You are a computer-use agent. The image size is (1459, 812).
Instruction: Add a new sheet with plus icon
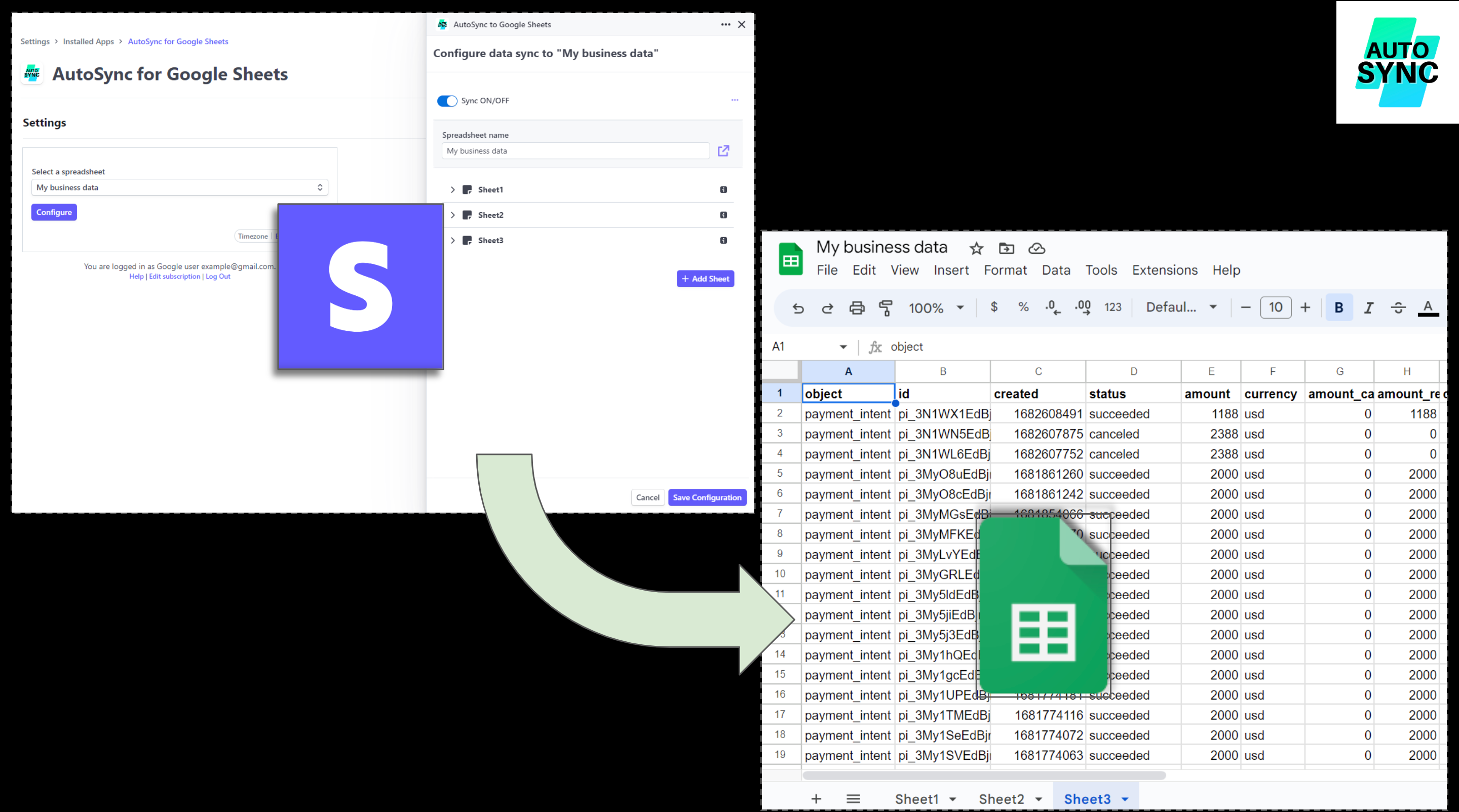tap(816, 799)
